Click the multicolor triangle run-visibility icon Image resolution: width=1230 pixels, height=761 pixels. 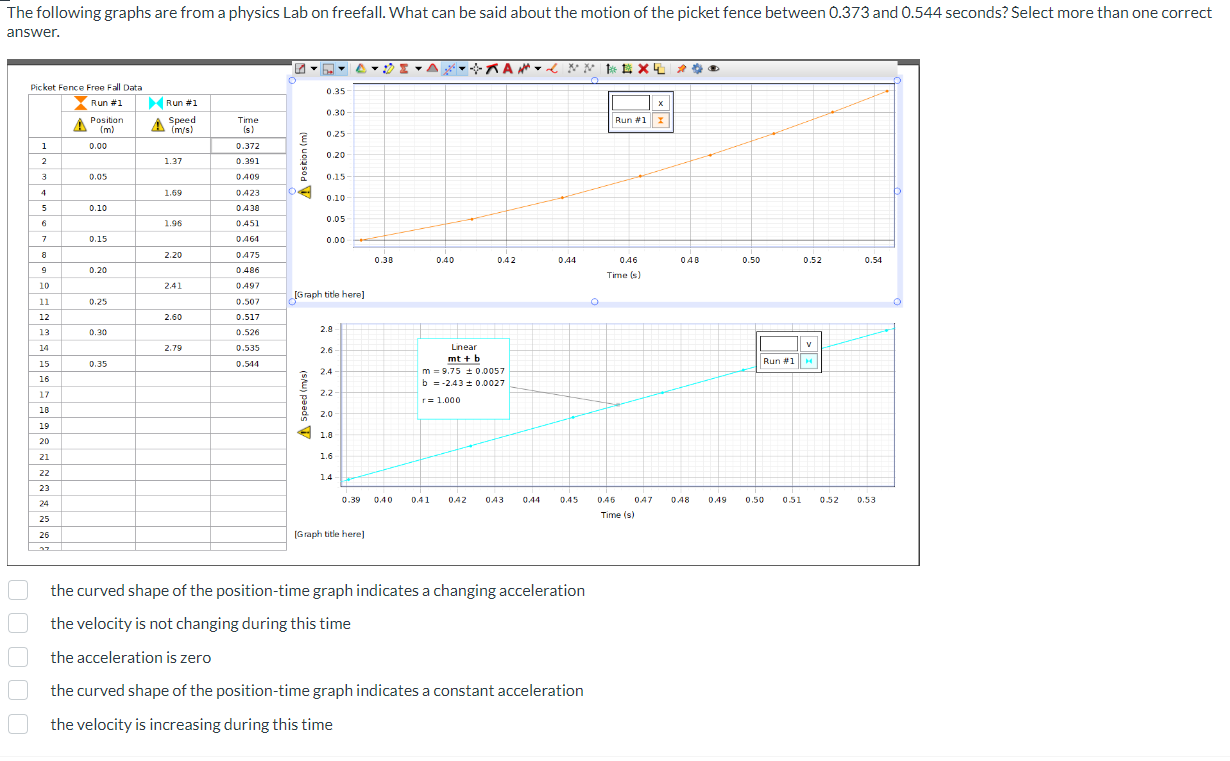(361, 69)
